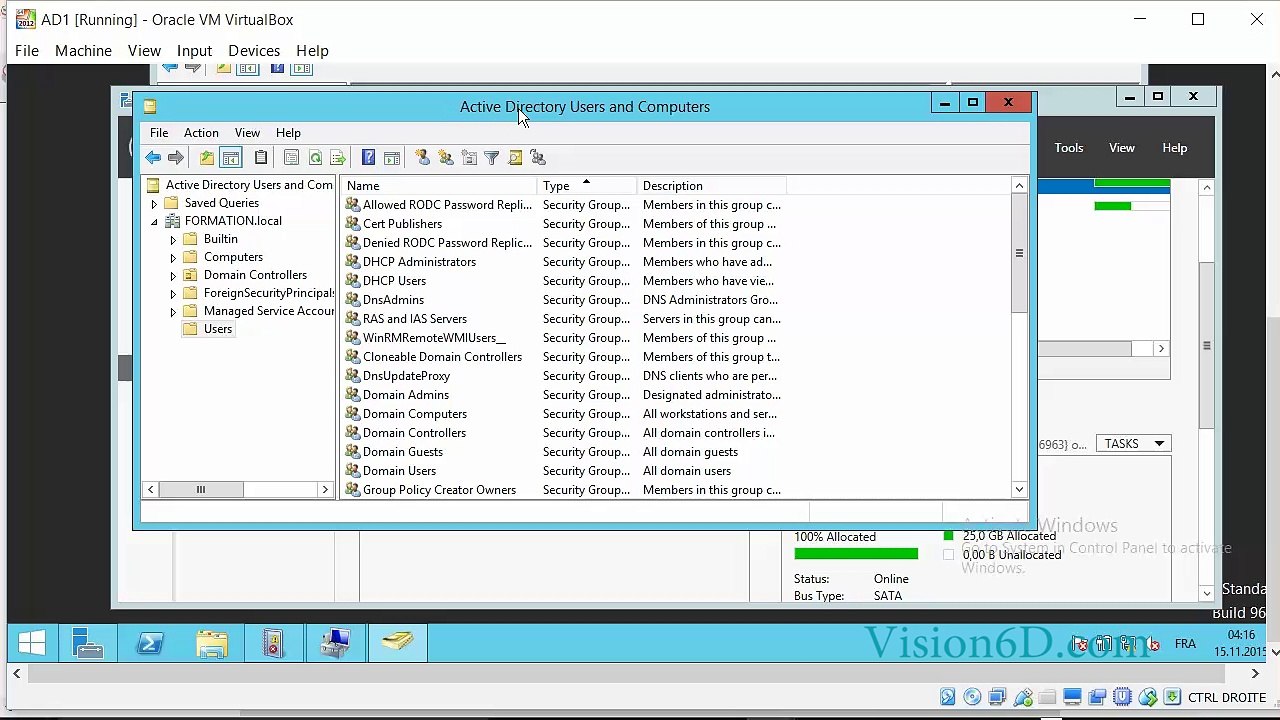The width and height of the screenshot is (1280, 720).
Task: Open the VirtualBox Machine menu
Action: [x=83, y=51]
